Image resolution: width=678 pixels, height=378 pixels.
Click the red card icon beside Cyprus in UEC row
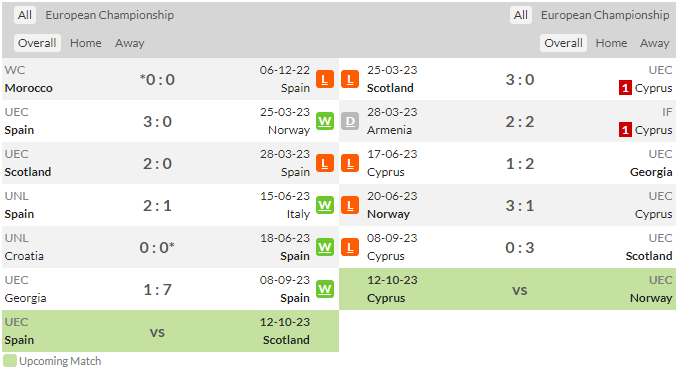pyautogui.click(x=625, y=88)
